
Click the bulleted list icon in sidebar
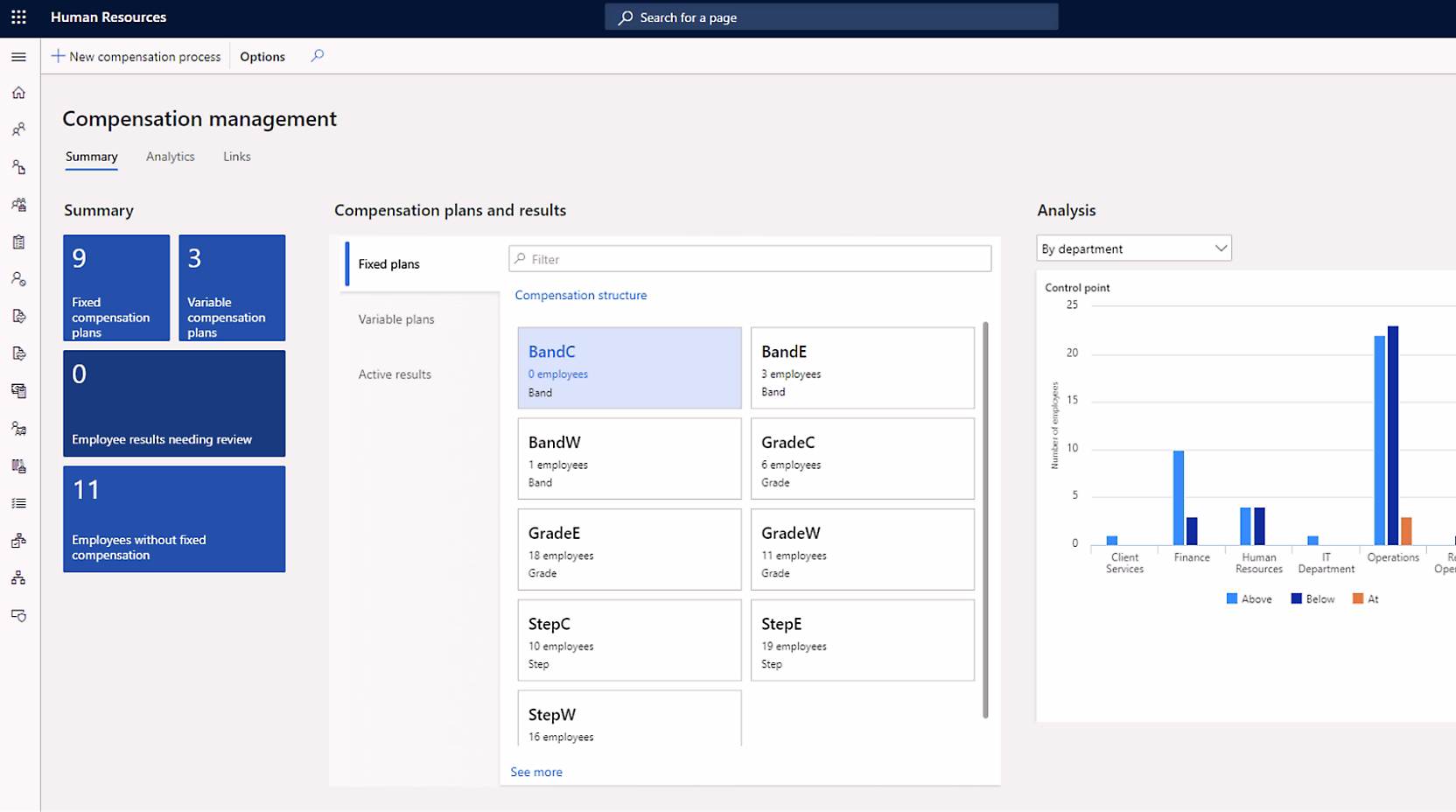18,503
